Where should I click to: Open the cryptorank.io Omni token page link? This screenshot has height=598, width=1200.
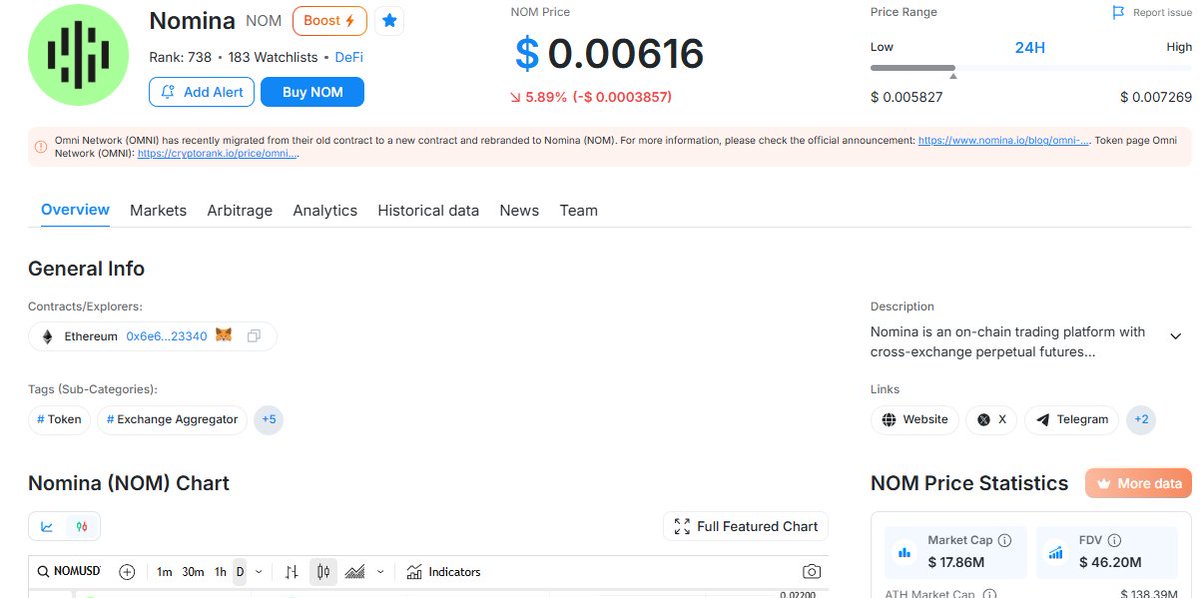pyautogui.click(x=217, y=154)
